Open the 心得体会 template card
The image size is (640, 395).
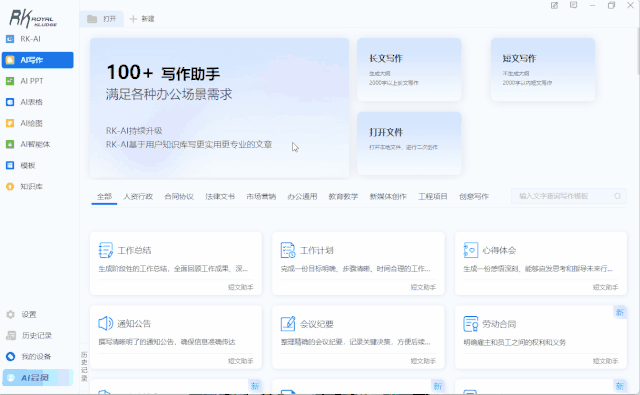(x=541, y=263)
